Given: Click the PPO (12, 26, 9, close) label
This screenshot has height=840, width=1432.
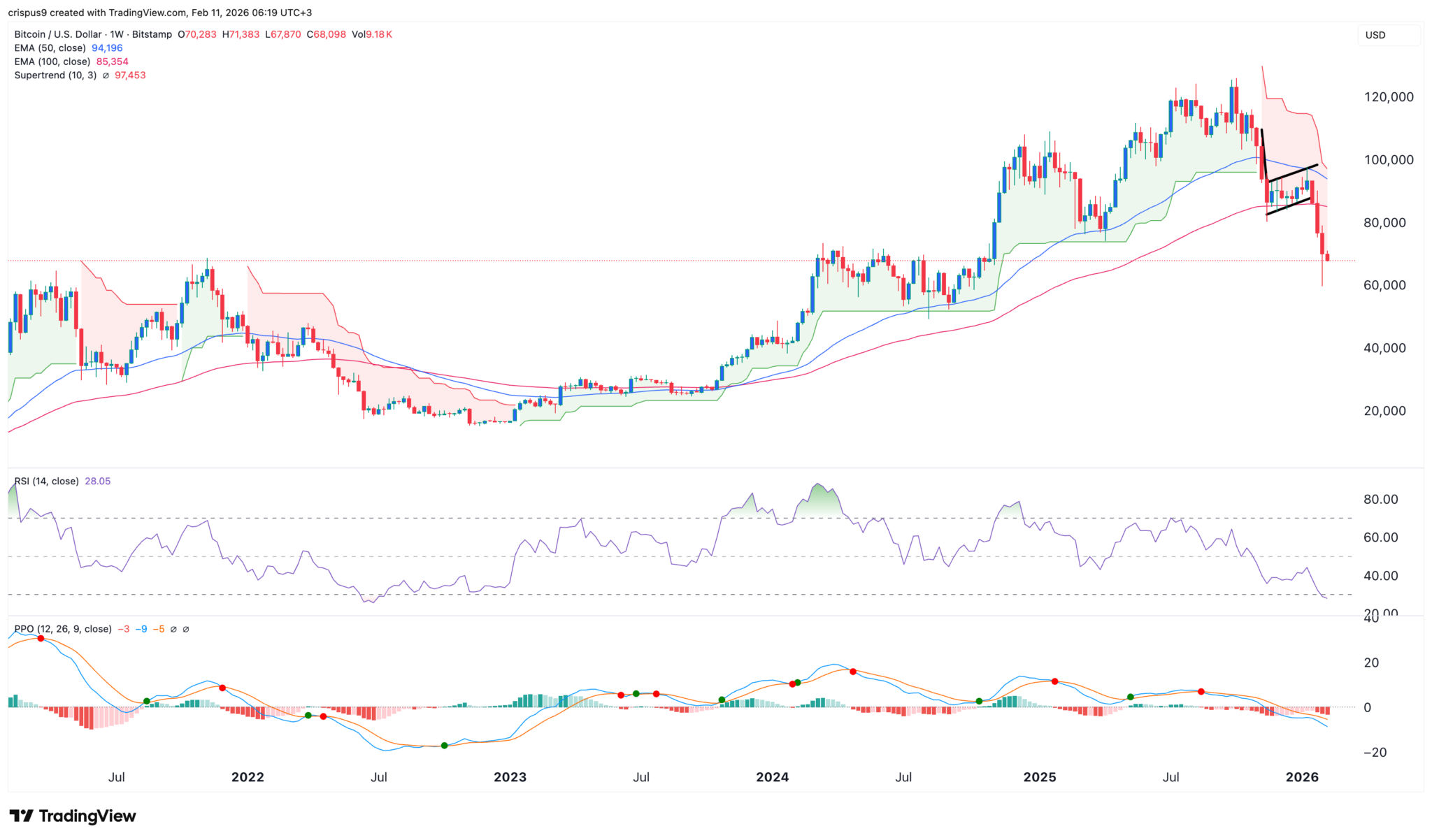Looking at the screenshot, I should (x=63, y=629).
